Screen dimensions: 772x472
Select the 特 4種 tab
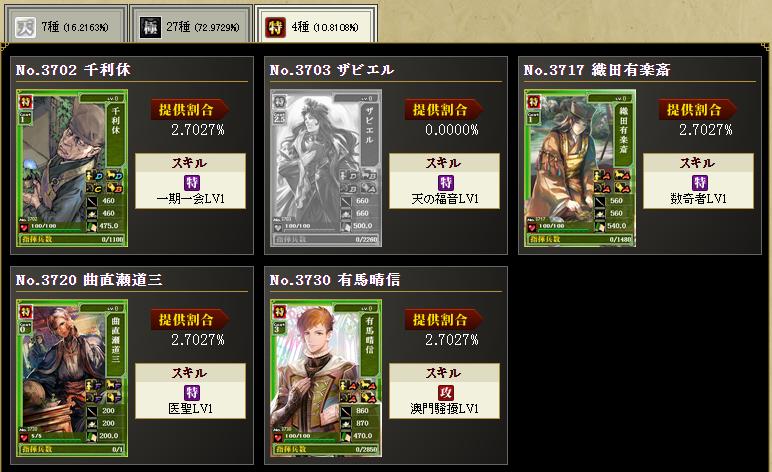316,25
